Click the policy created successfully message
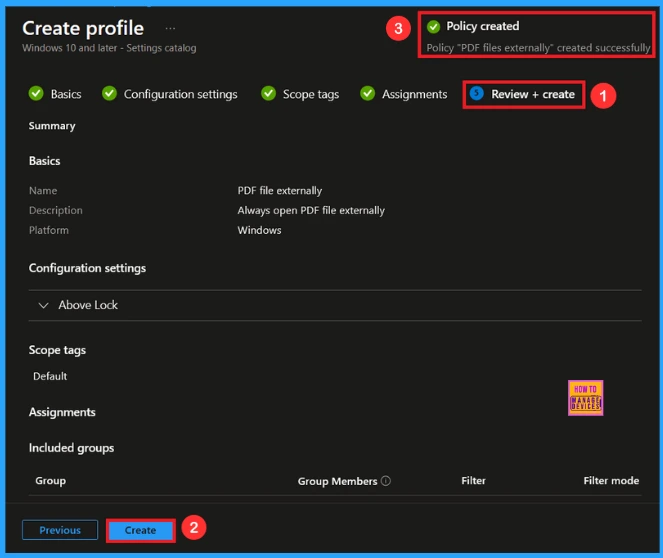Viewport: 663px width, 558px height. [x=538, y=48]
